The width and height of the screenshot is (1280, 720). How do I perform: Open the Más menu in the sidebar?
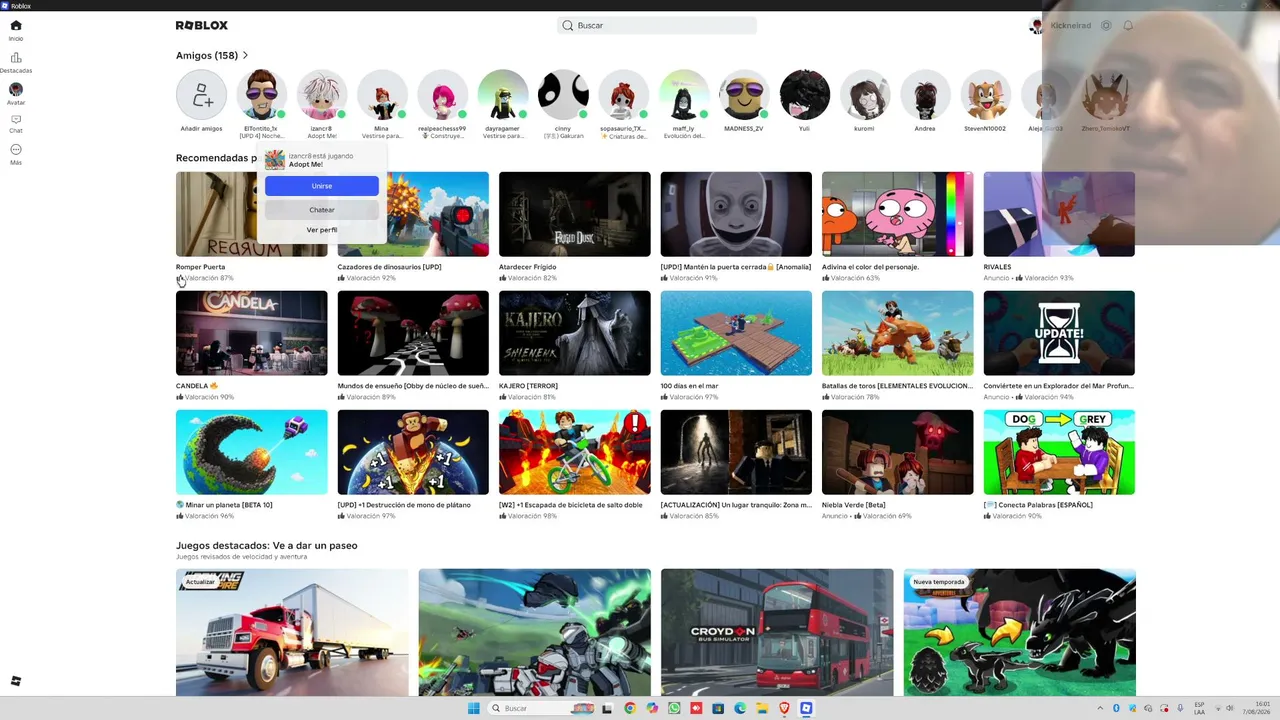pos(16,154)
